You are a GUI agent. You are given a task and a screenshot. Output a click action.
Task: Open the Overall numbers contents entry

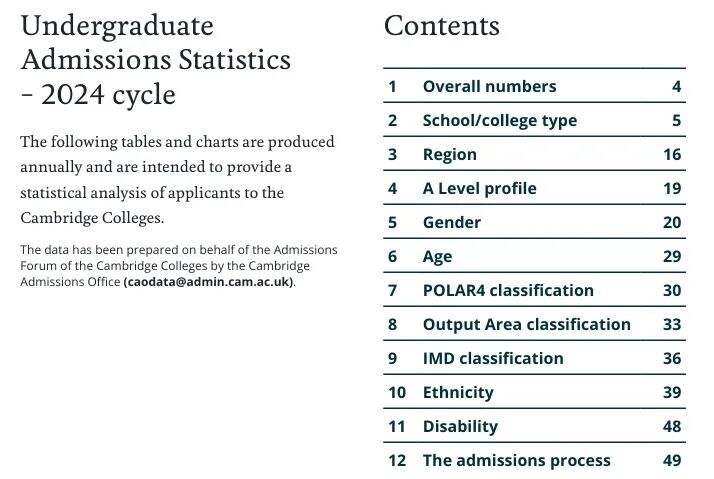(489, 86)
